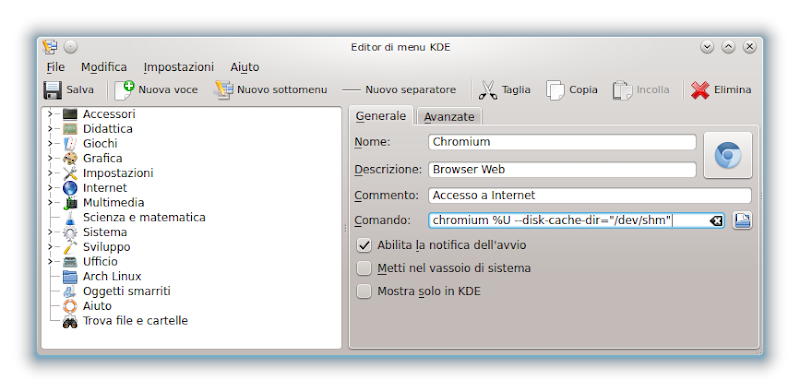Create a new entry with Nuova voce
Image resolution: width=800 pixels, height=392 pixels.
tap(156, 90)
